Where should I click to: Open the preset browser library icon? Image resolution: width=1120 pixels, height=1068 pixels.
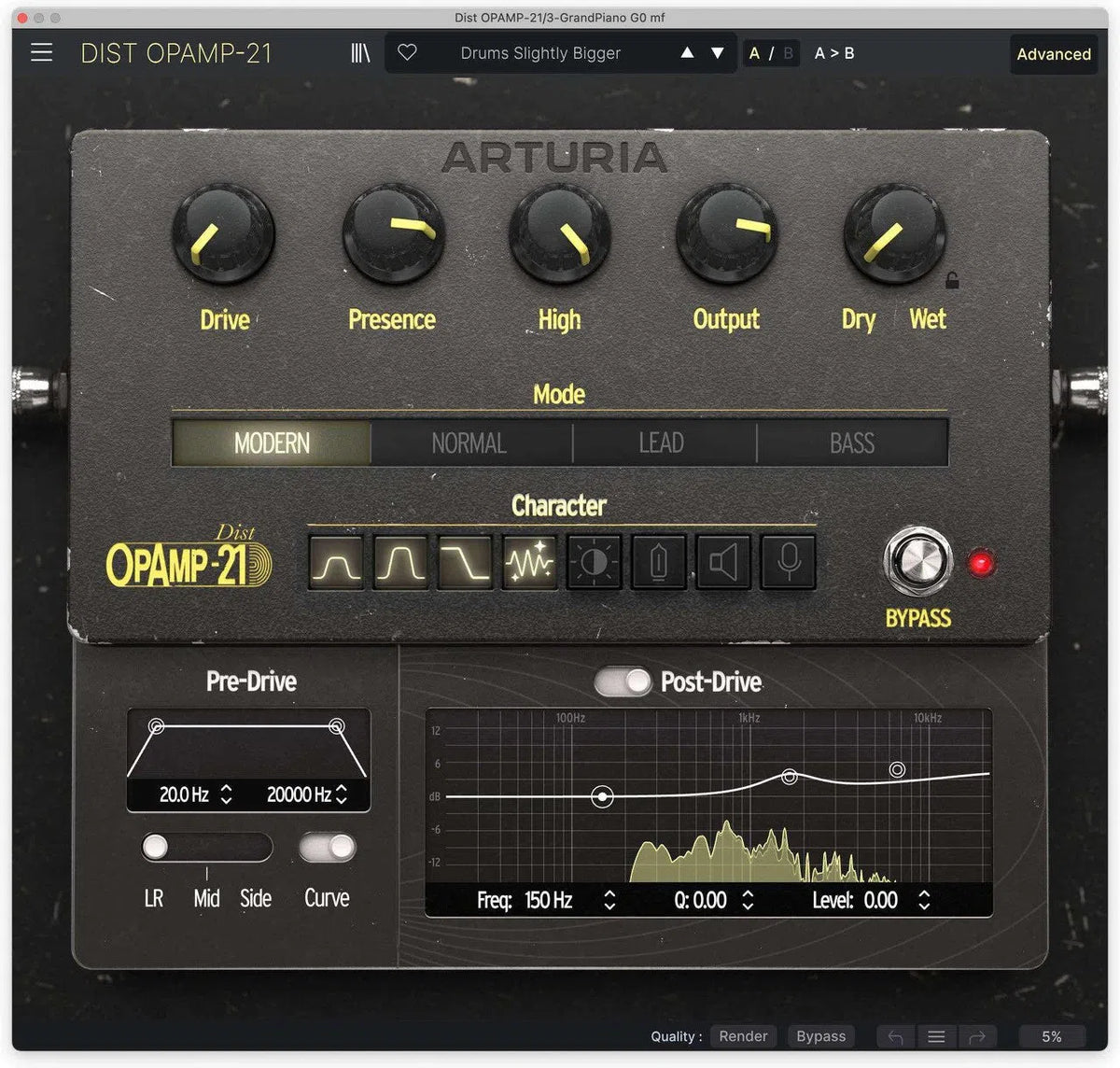tap(361, 52)
